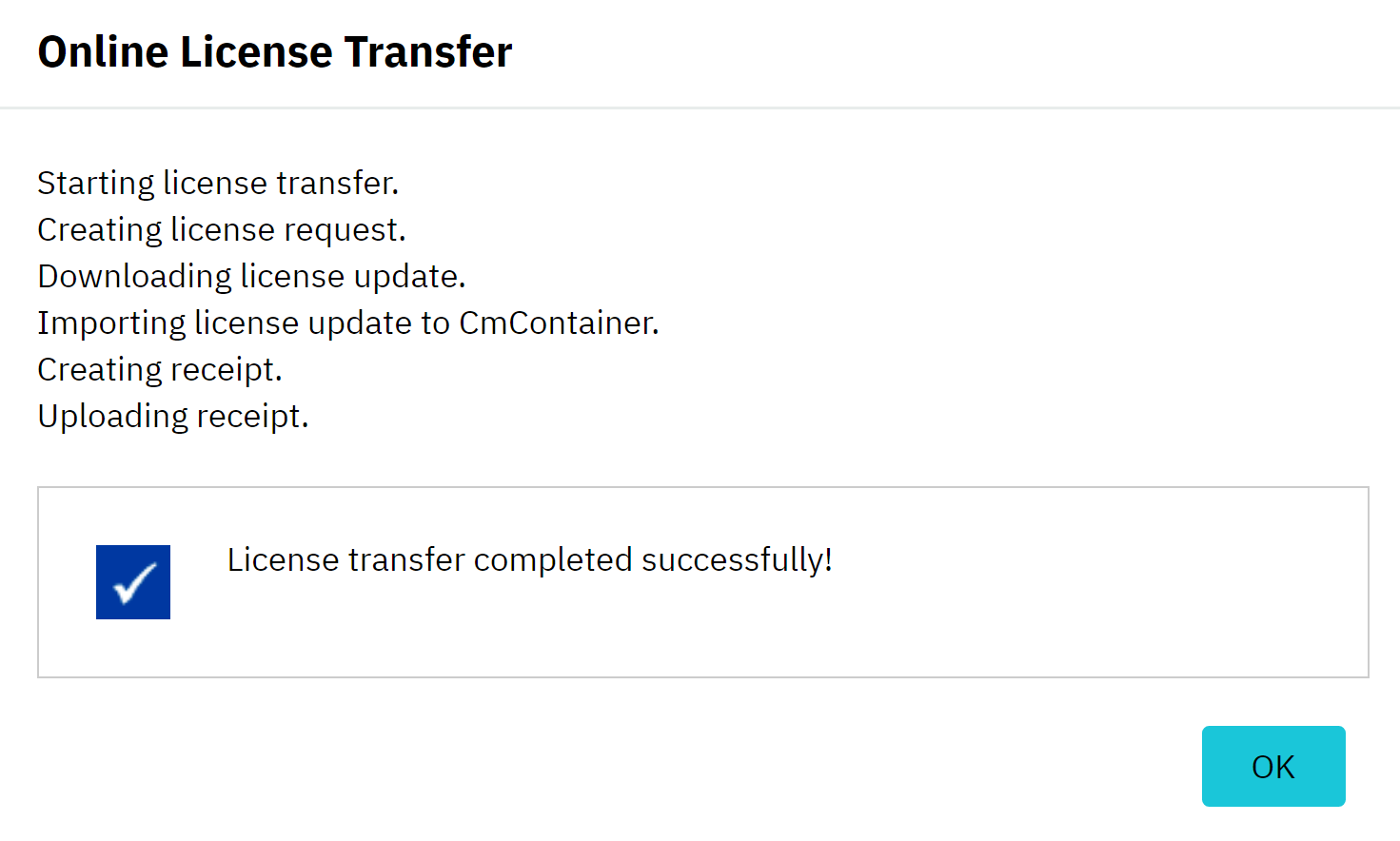Select the 'Creating receipt.' log line
The image size is (1400, 841).
(160, 369)
